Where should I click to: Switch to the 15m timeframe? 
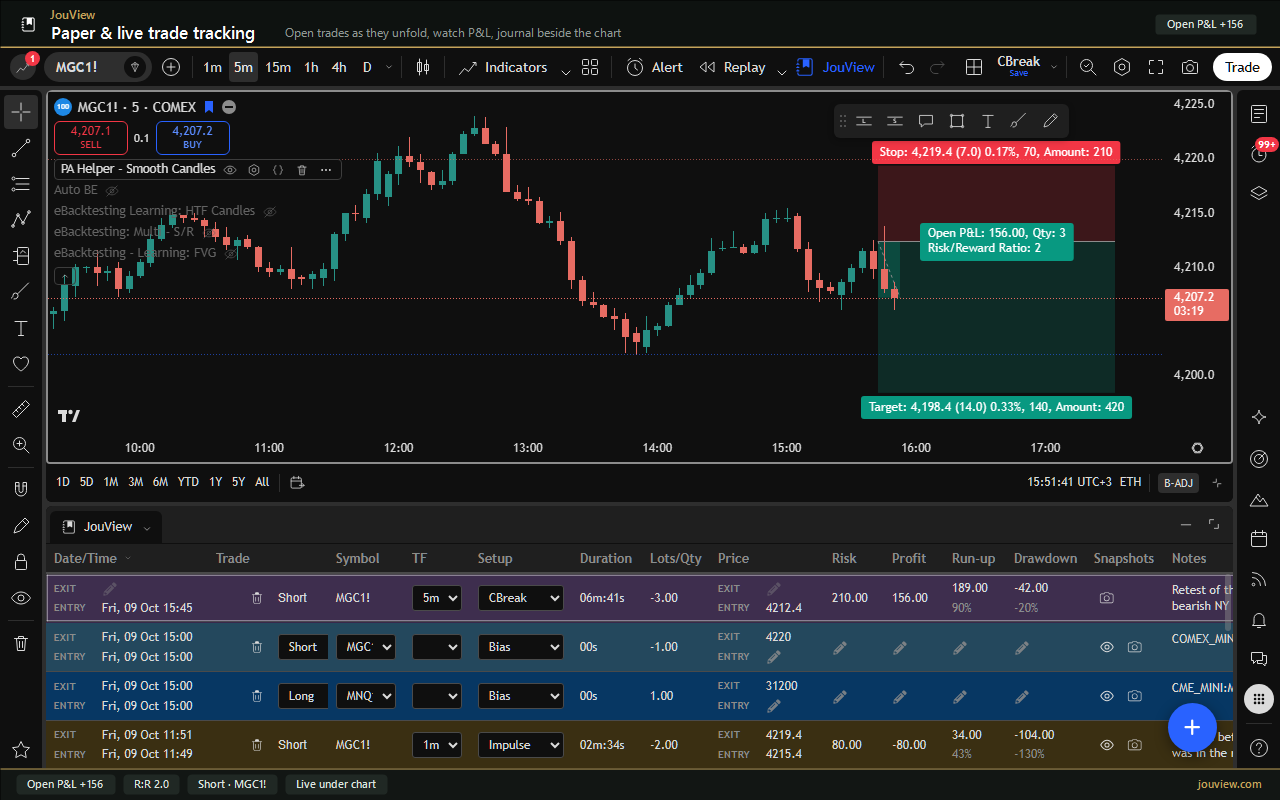277,67
